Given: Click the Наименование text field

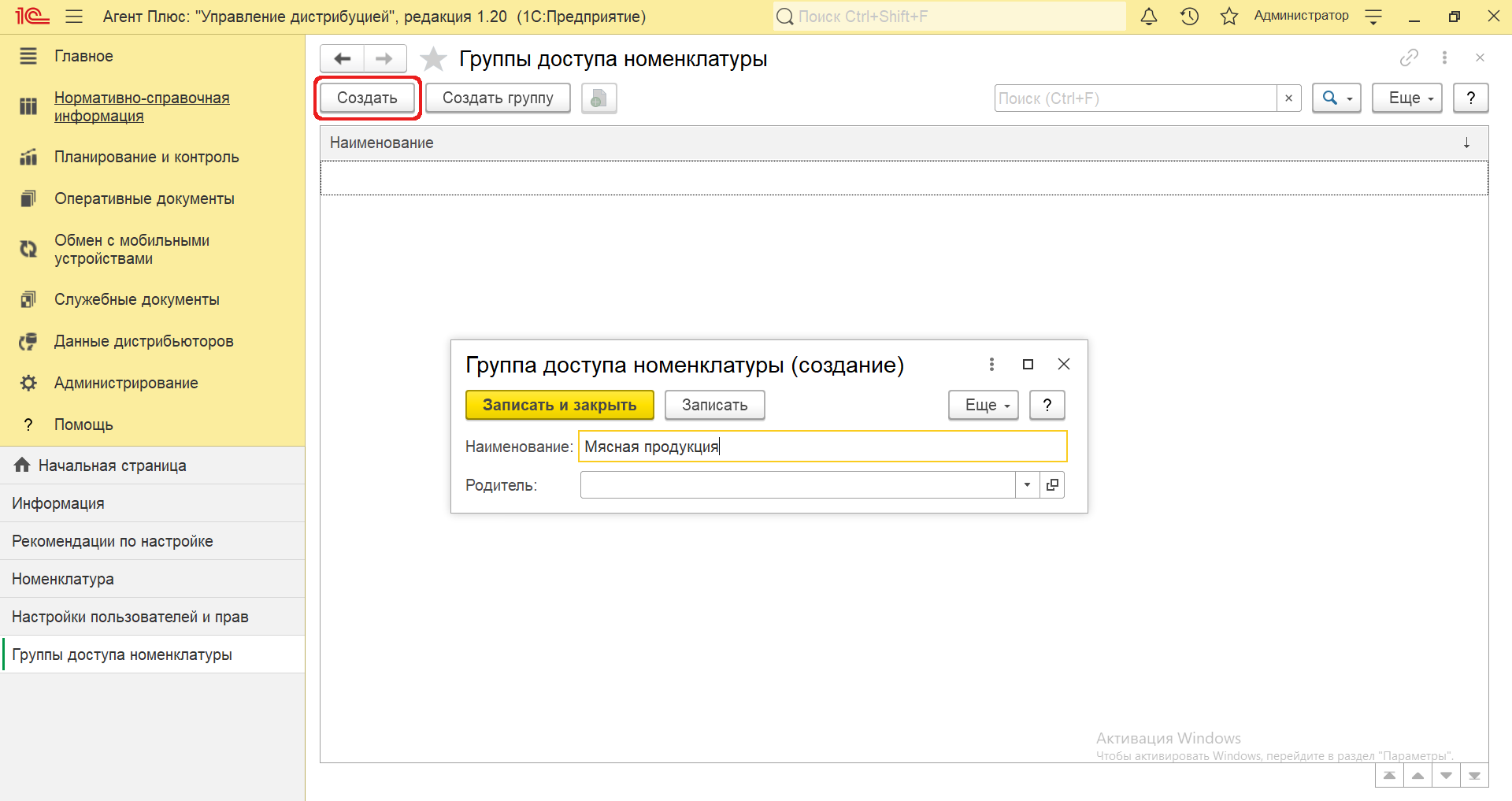Looking at the screenshot, I should coord(822,447).
